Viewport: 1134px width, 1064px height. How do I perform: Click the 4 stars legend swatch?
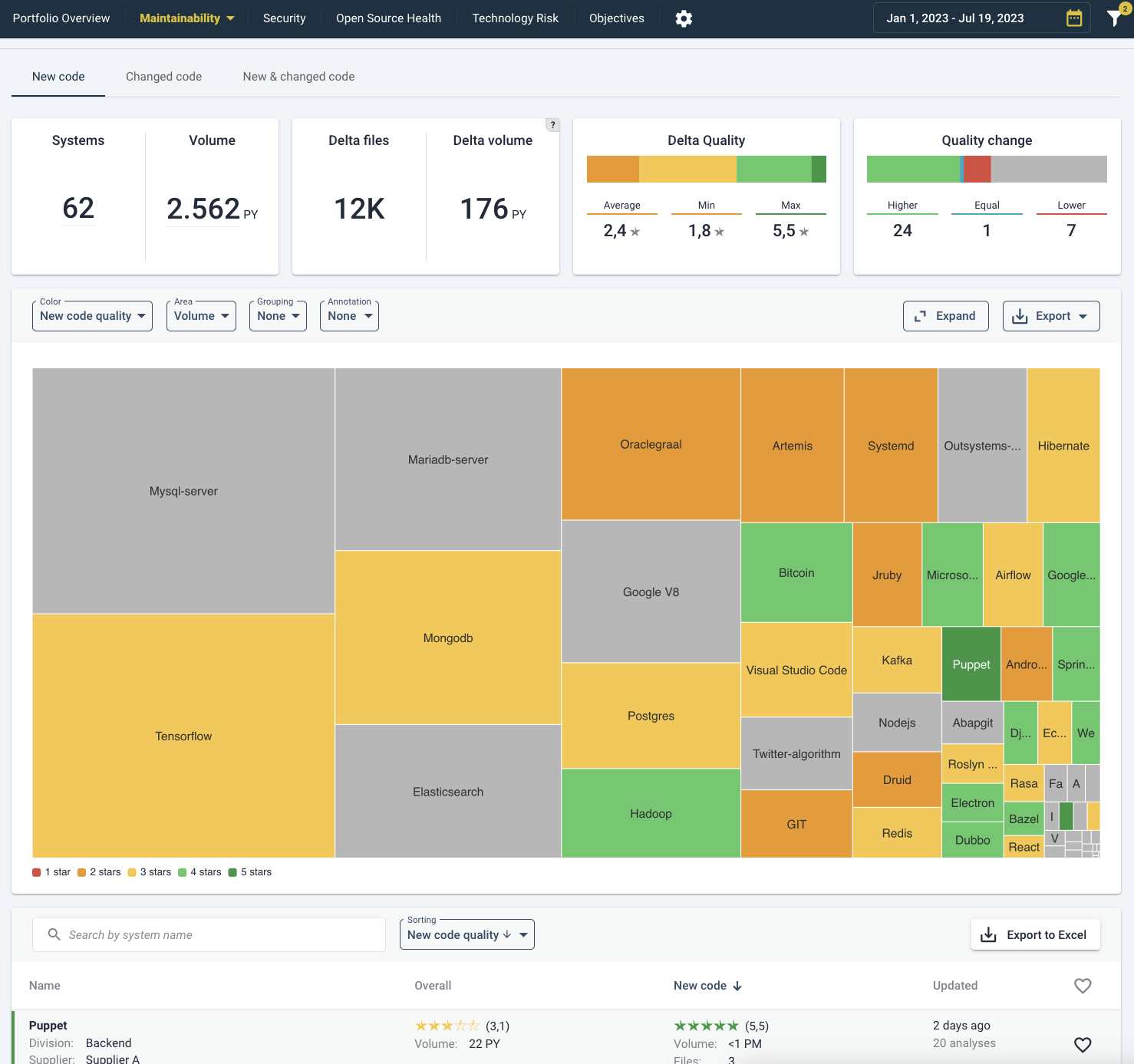[183, 872]
